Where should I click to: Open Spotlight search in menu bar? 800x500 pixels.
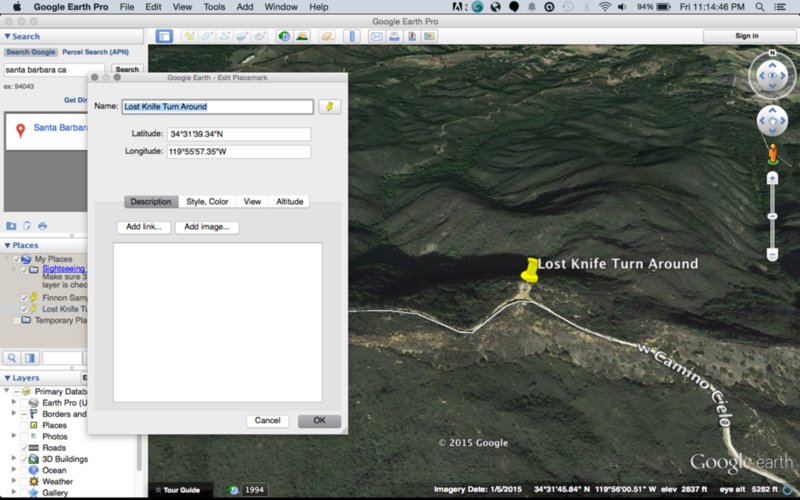[x=760, y=7]
